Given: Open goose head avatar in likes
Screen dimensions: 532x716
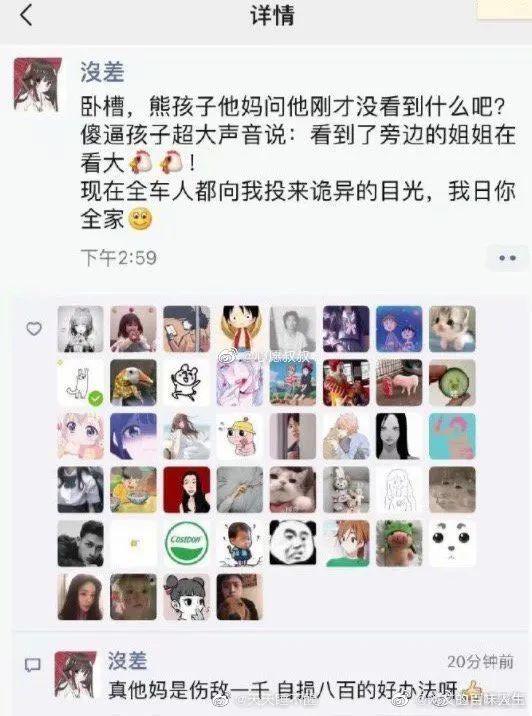Looking at the screenshot, I should point(133,383).
